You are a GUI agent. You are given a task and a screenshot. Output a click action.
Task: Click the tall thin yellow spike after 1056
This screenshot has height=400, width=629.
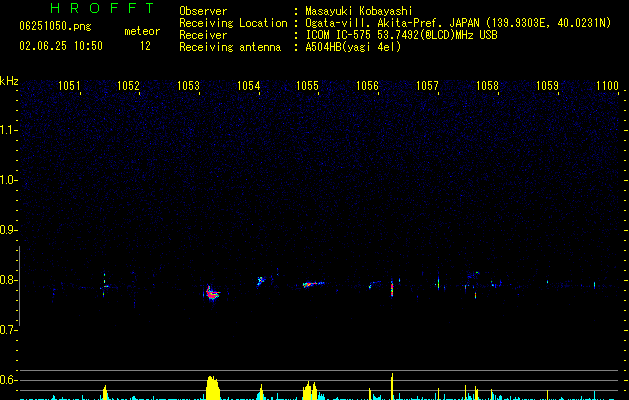pyautogui.click(x=392, y=386)
